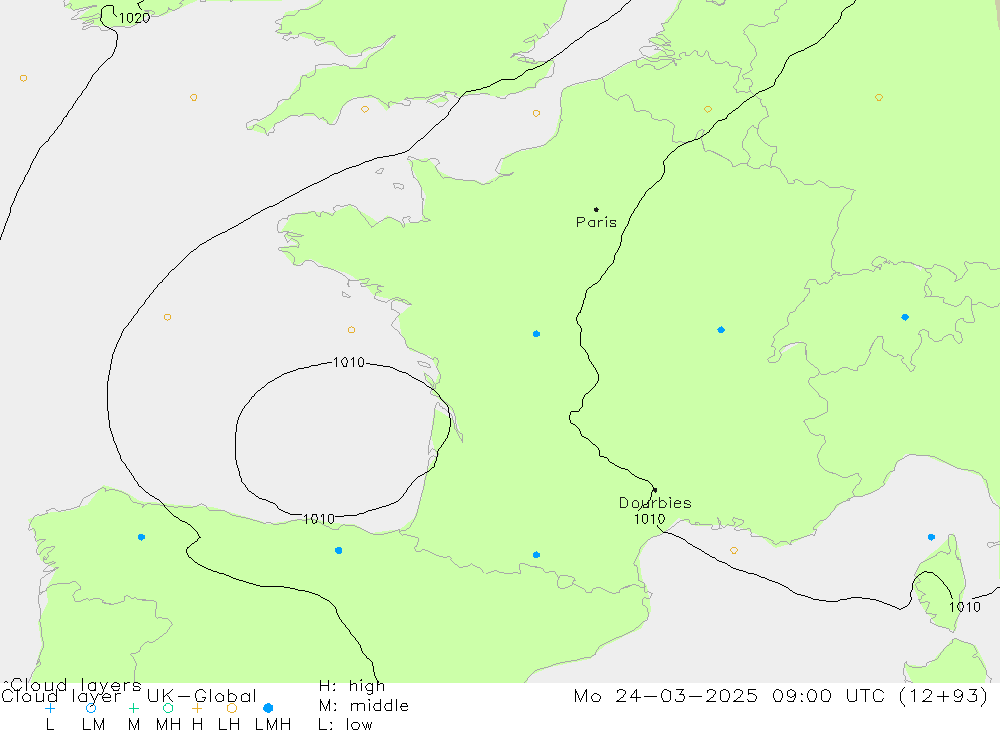Click the LMH cloud marker in northwest Spain
This screenshot has width=1000, height=733.
pos(142,537)
